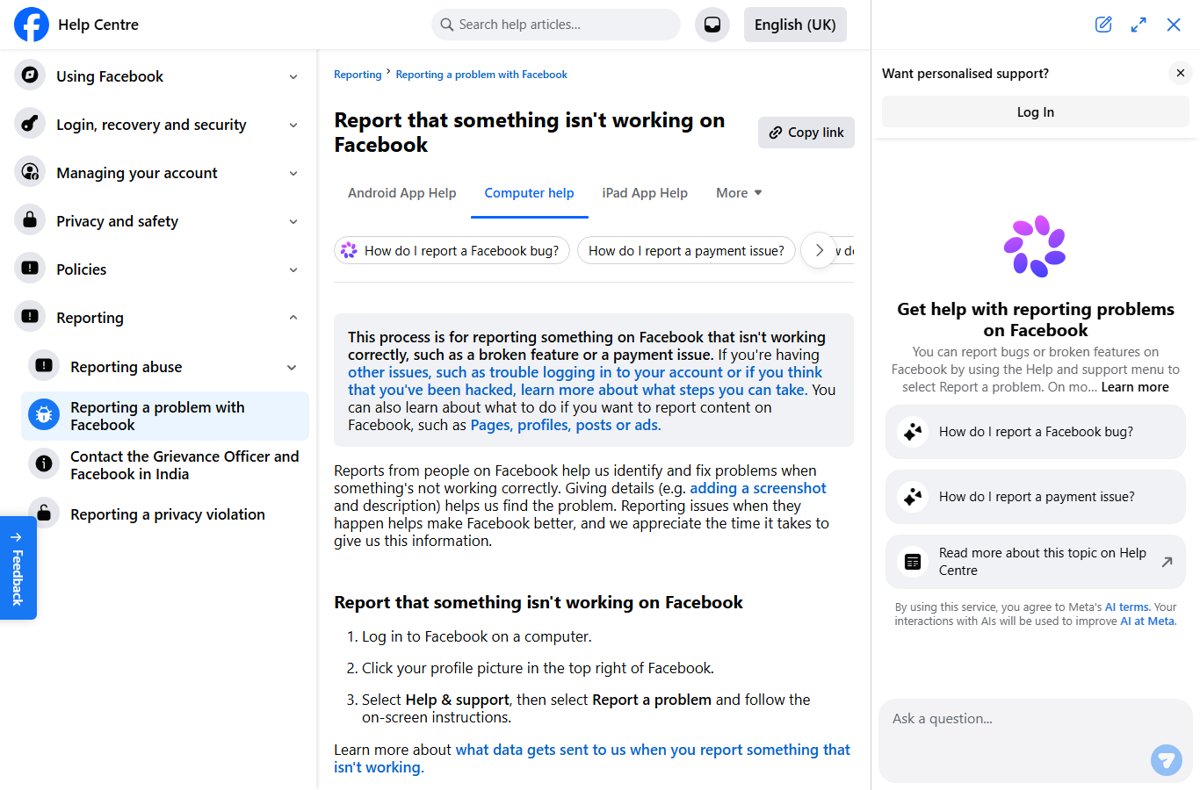
Task: Expand Privacy and safety chevron
Action: (x=293, y=221)
